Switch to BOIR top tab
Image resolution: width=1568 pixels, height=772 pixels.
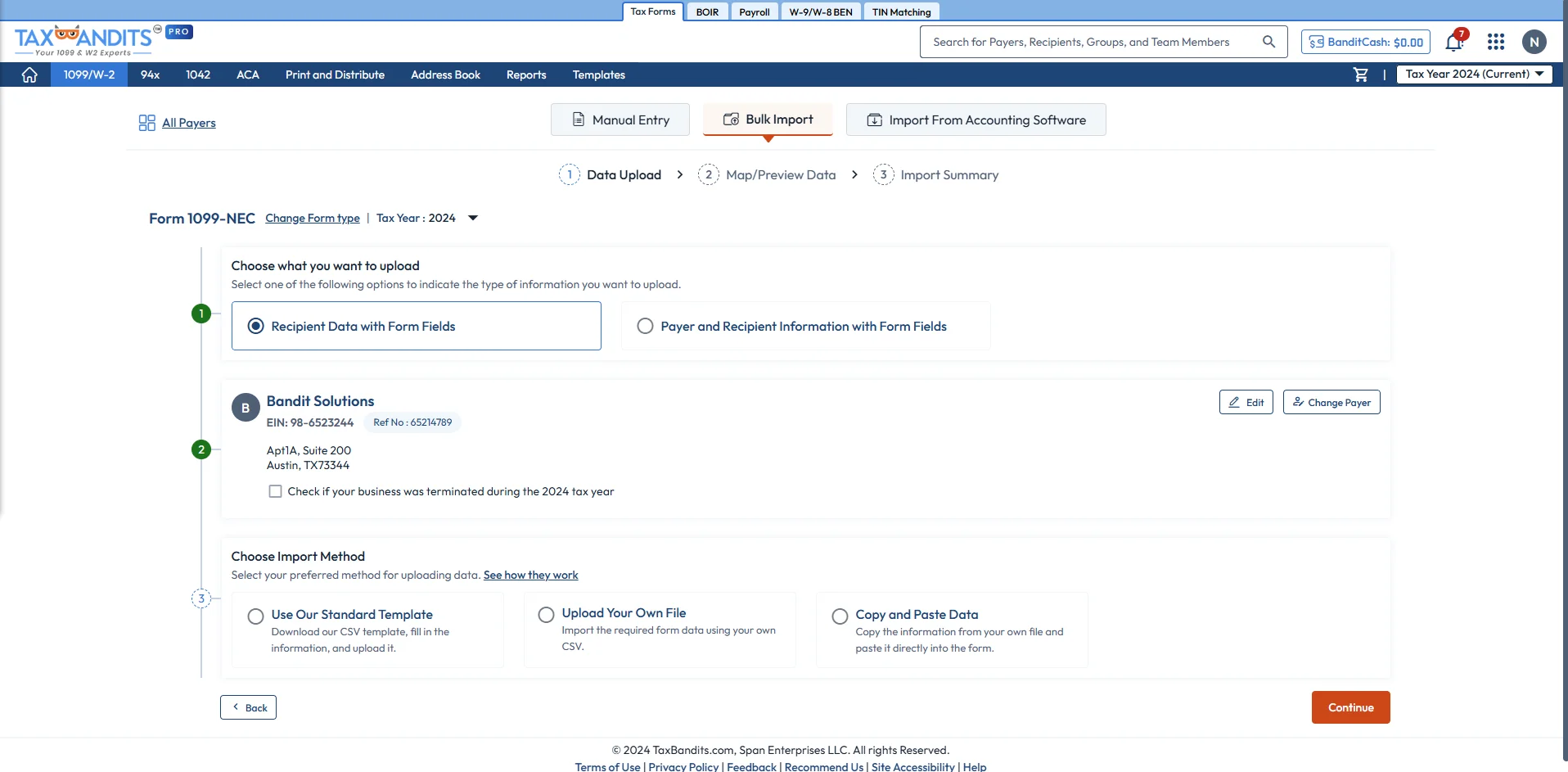707,12
